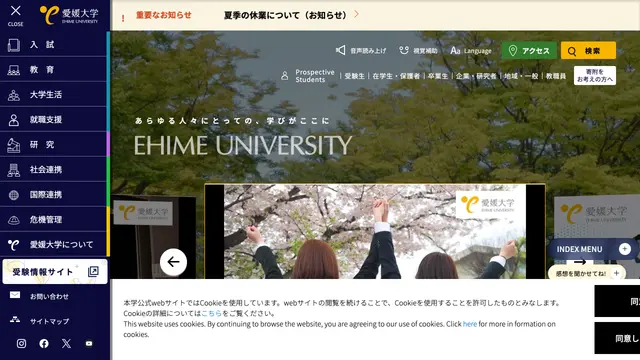The image size is (640, 360).
Task: Click the magnifier icon in 検索 button
Action: tap(572, 51)
